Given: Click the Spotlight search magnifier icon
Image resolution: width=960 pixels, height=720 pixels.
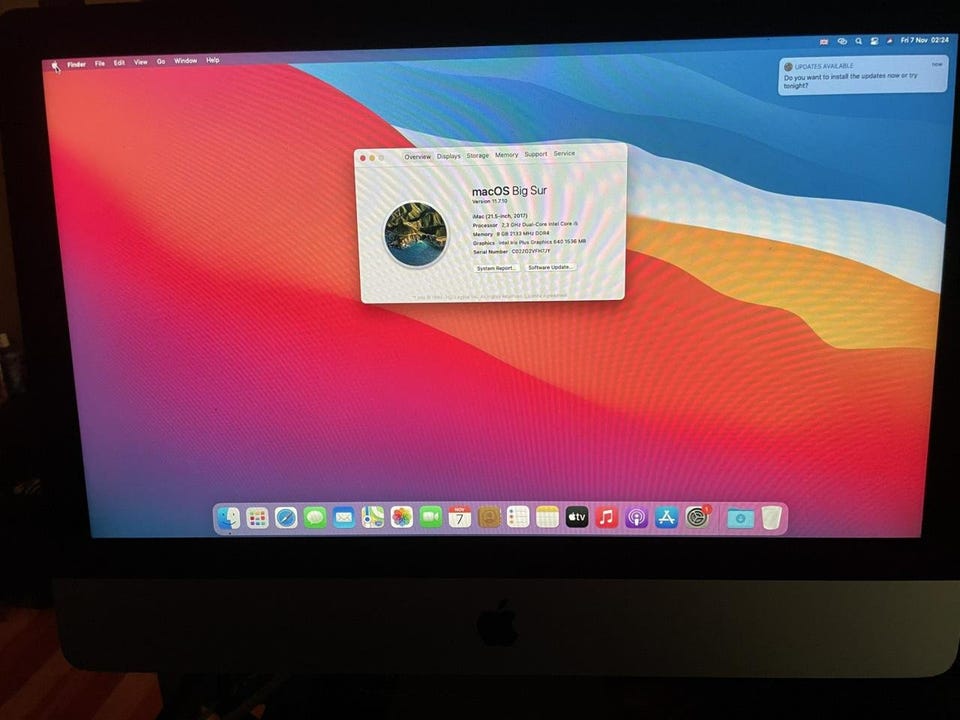Looking at the screenshot, I should (x=858, y=41).
